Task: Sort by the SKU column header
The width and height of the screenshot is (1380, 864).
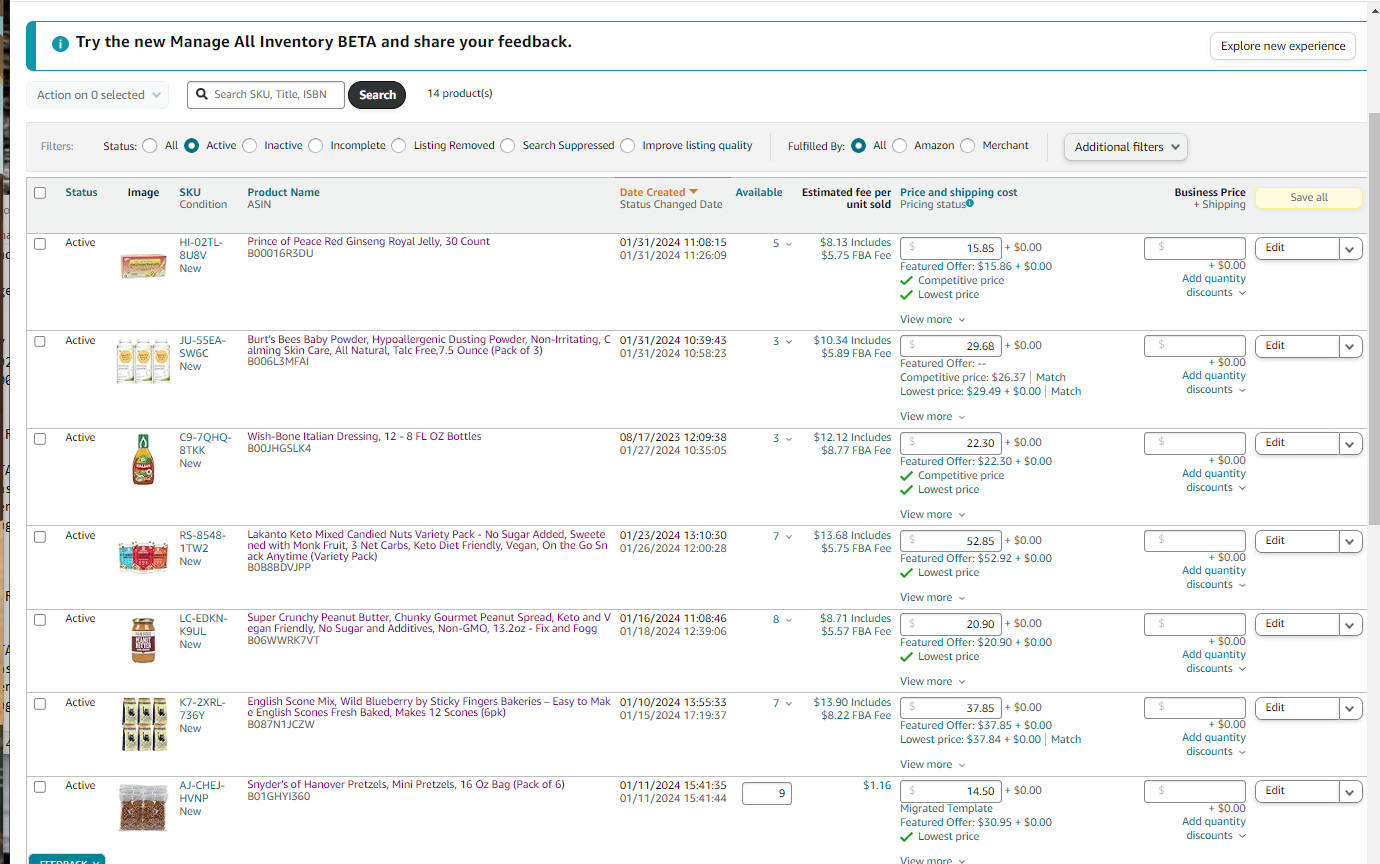Action: (x=190, y=192)
